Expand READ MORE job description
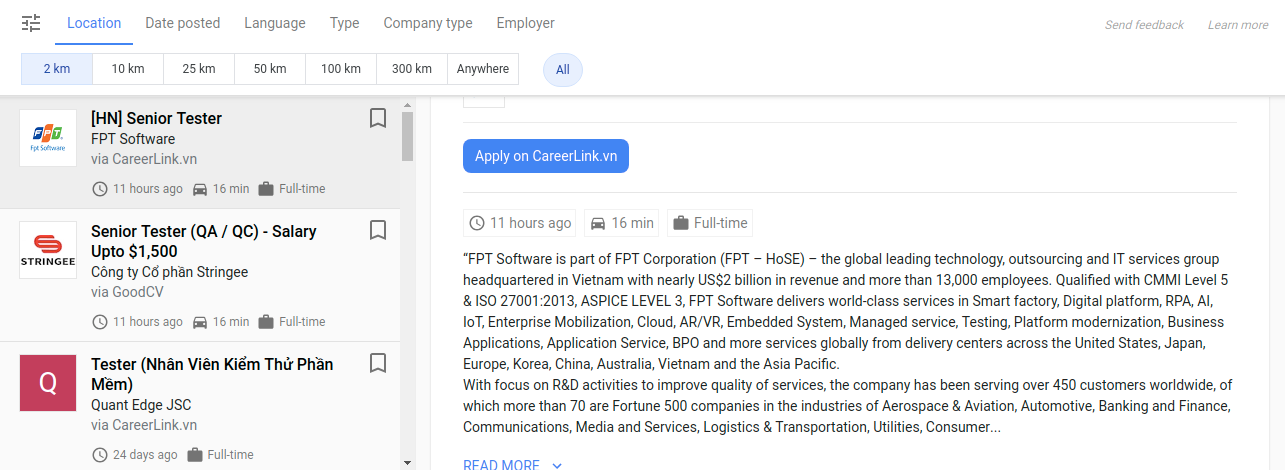This screenshot has width=1285, height=470. click(x=512, y=464)
